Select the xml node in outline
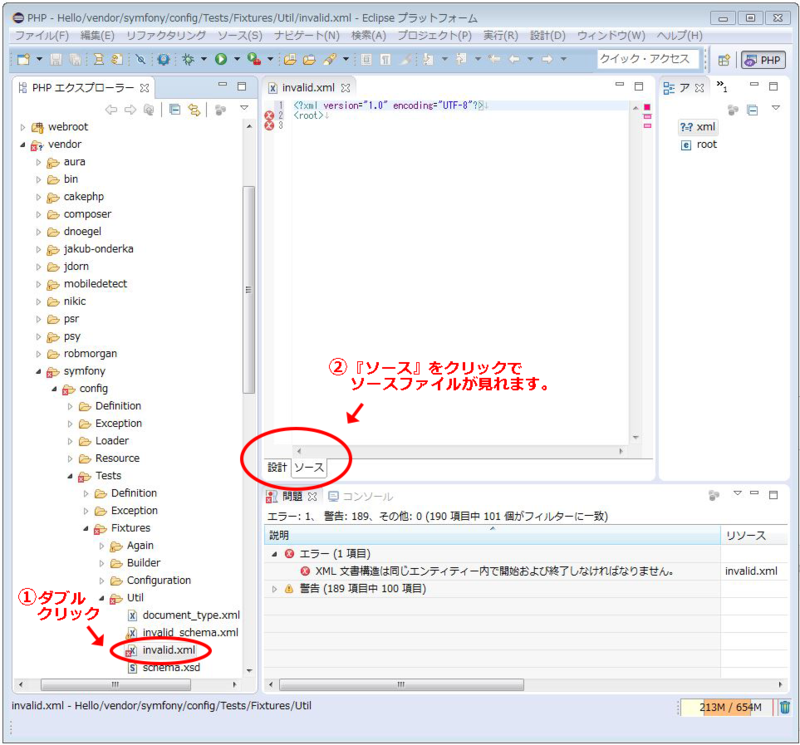 tap(698, 127)
